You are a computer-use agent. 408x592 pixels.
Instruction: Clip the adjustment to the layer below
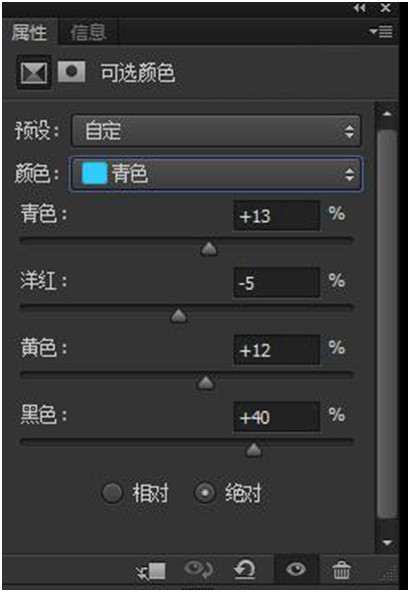click(x=152, y=570)
